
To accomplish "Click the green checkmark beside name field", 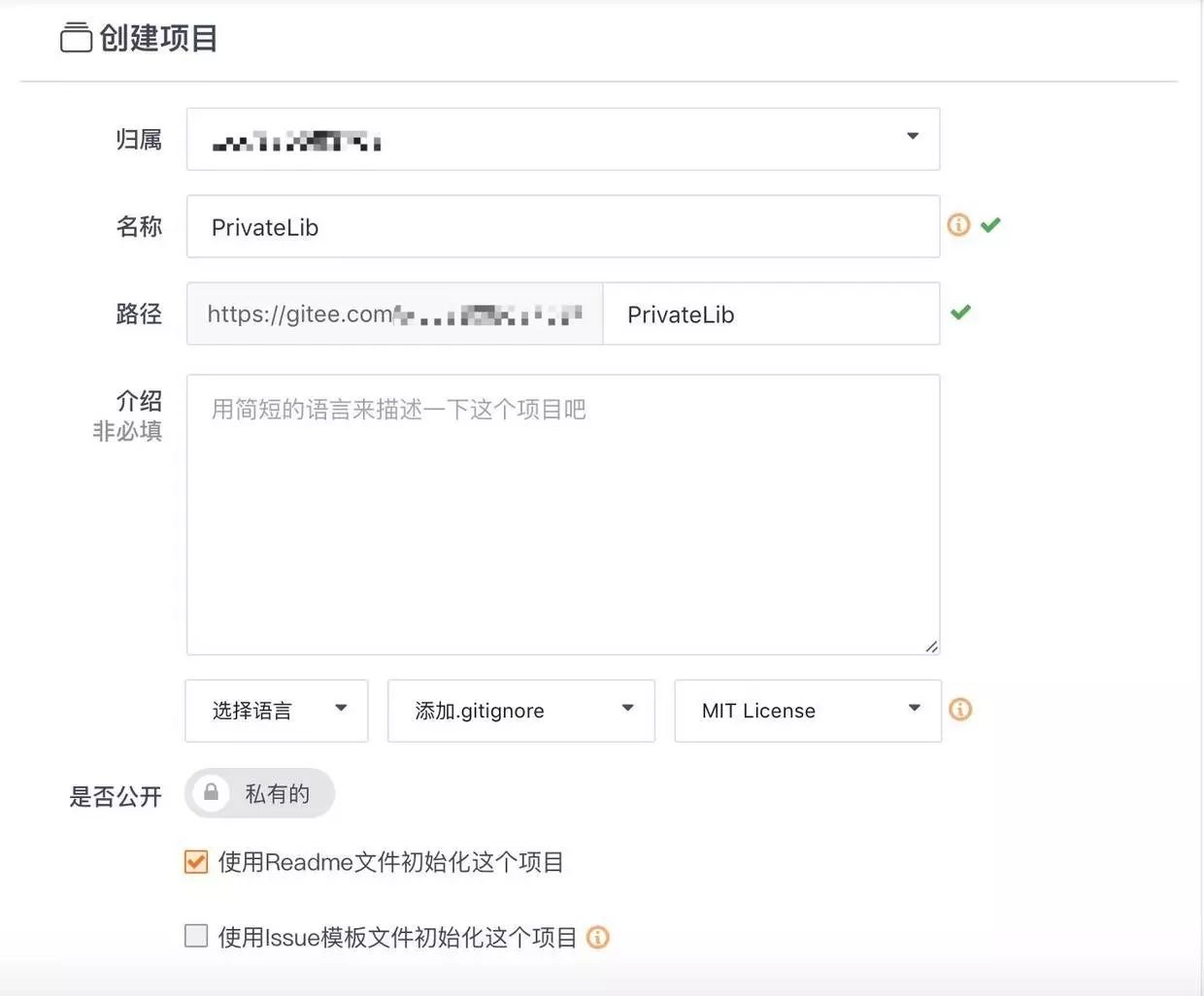I will coord(990,225).
